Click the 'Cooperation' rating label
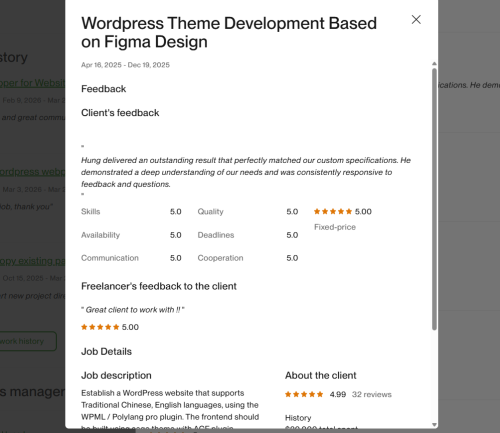The image size is (500, 433). click(x=220, y=258)
